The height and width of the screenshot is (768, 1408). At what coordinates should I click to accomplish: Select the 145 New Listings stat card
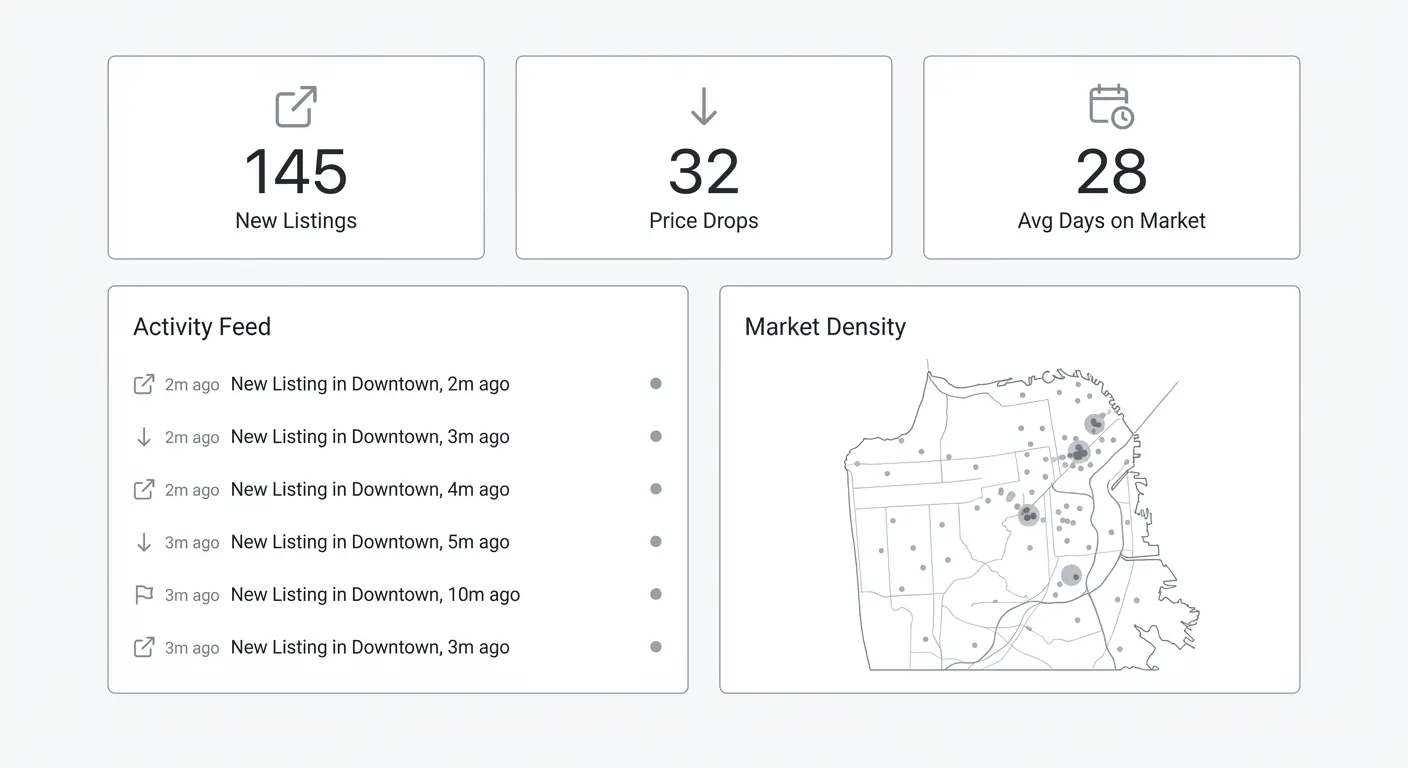click(x=296, y=158)
